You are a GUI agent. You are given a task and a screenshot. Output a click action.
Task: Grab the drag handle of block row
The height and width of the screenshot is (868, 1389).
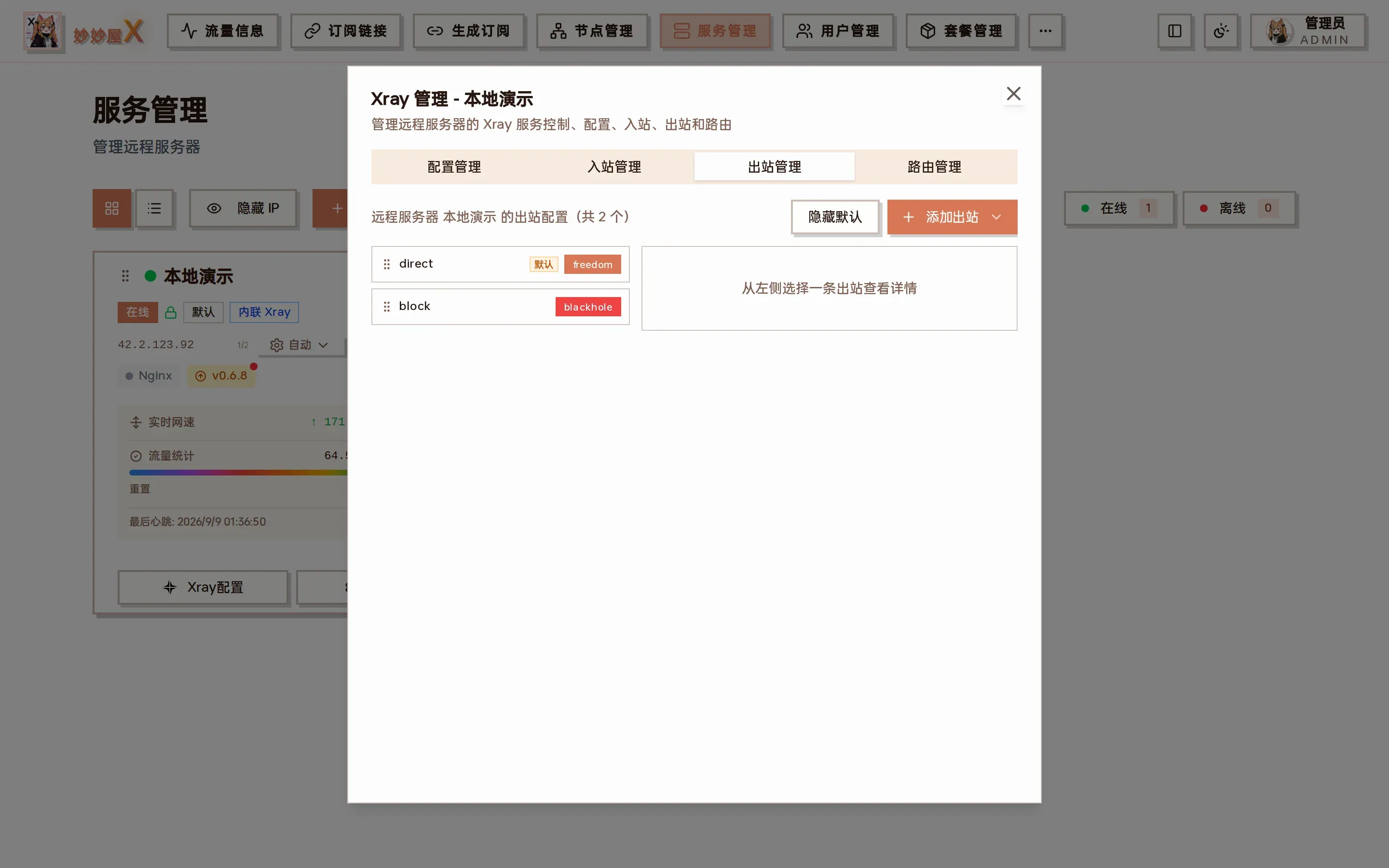[387, 307]
